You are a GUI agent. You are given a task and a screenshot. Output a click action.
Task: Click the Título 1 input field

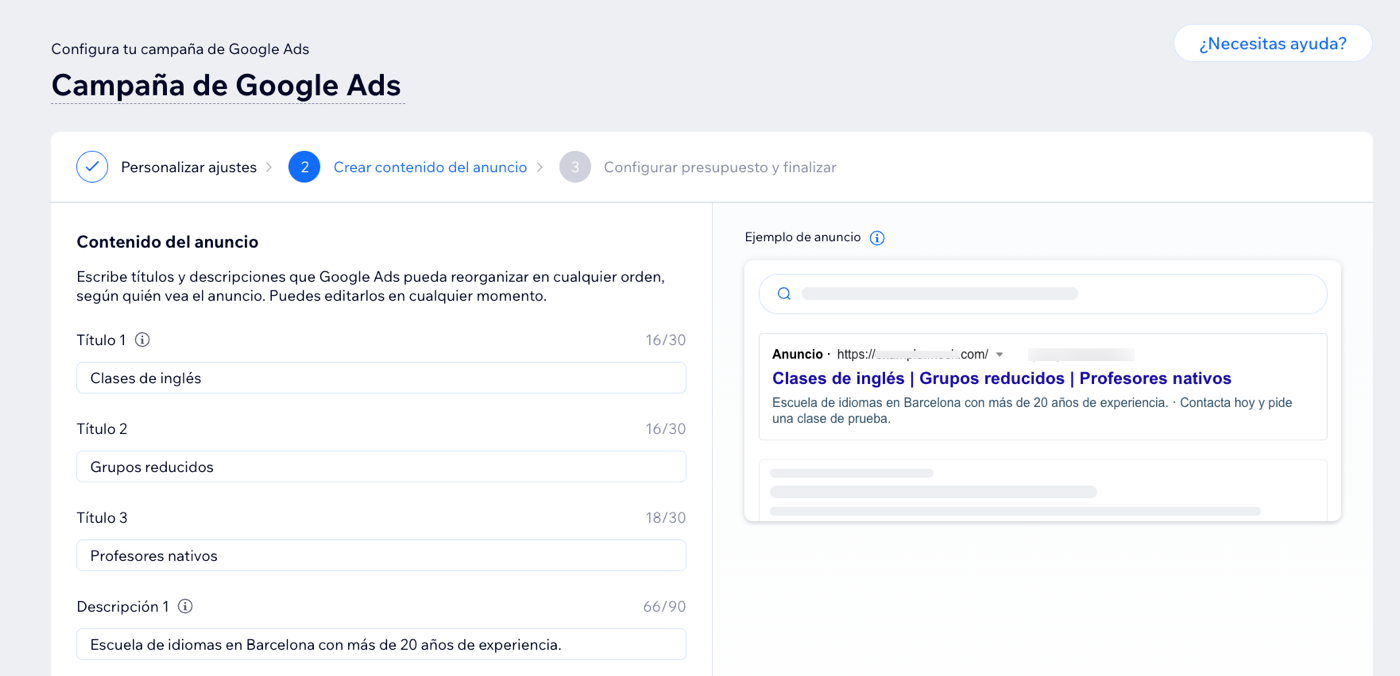tap(381, 378)
